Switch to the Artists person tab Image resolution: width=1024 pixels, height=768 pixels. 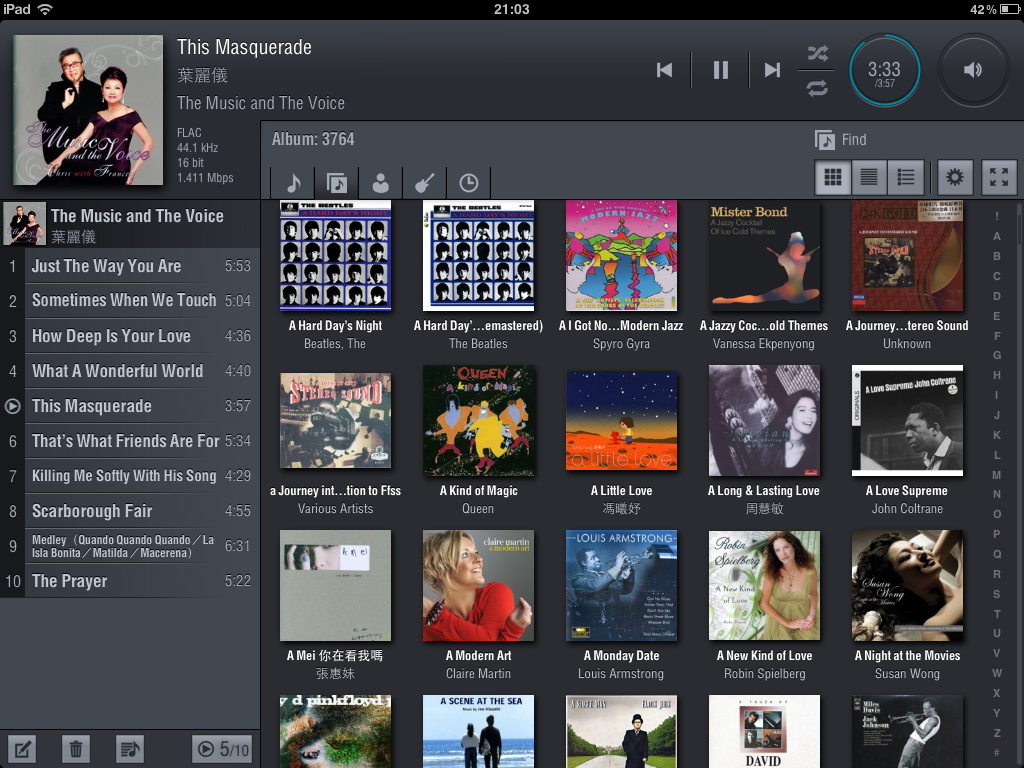(x=380, y=183)
